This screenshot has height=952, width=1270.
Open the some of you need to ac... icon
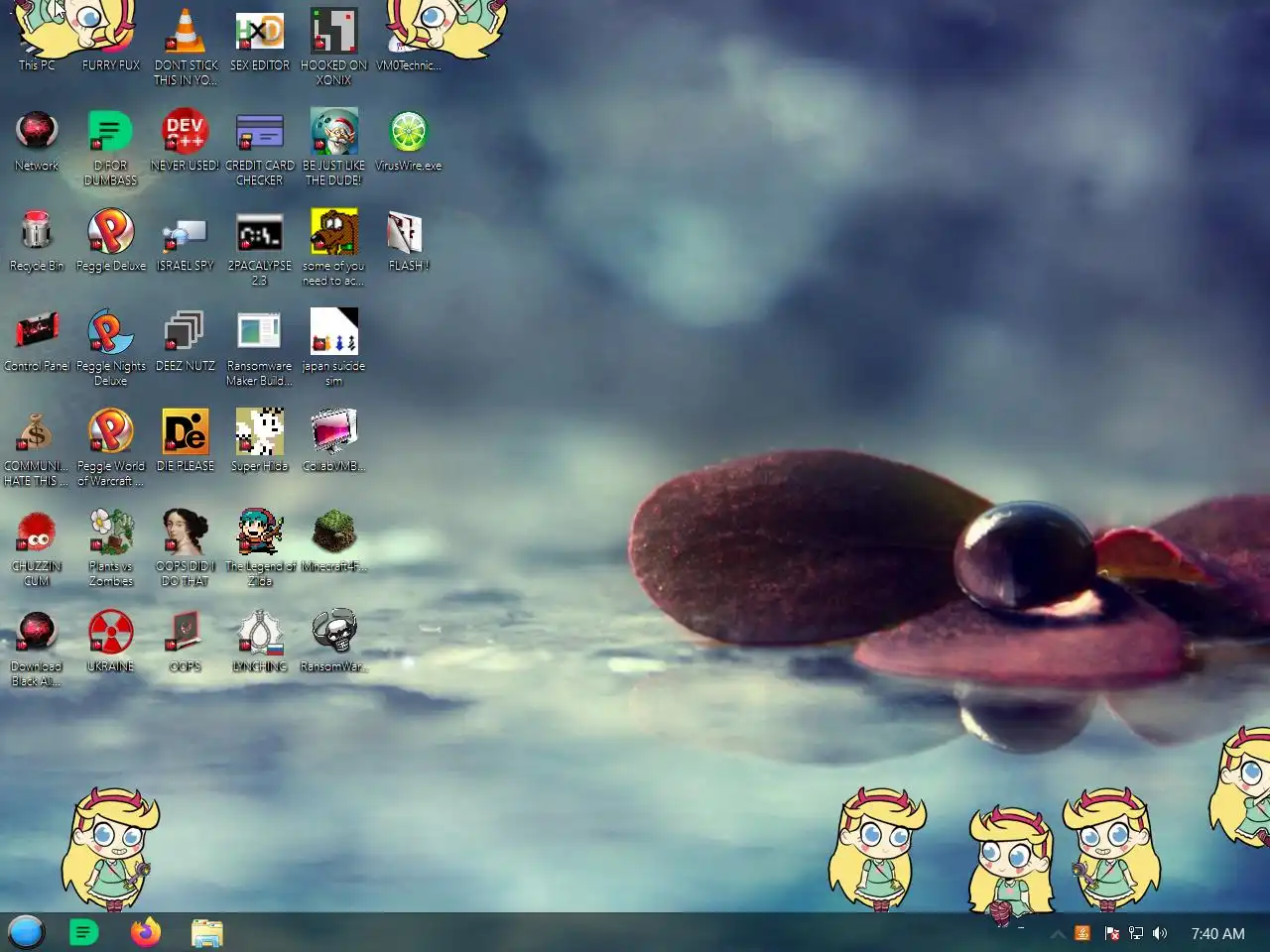point(334,247)
